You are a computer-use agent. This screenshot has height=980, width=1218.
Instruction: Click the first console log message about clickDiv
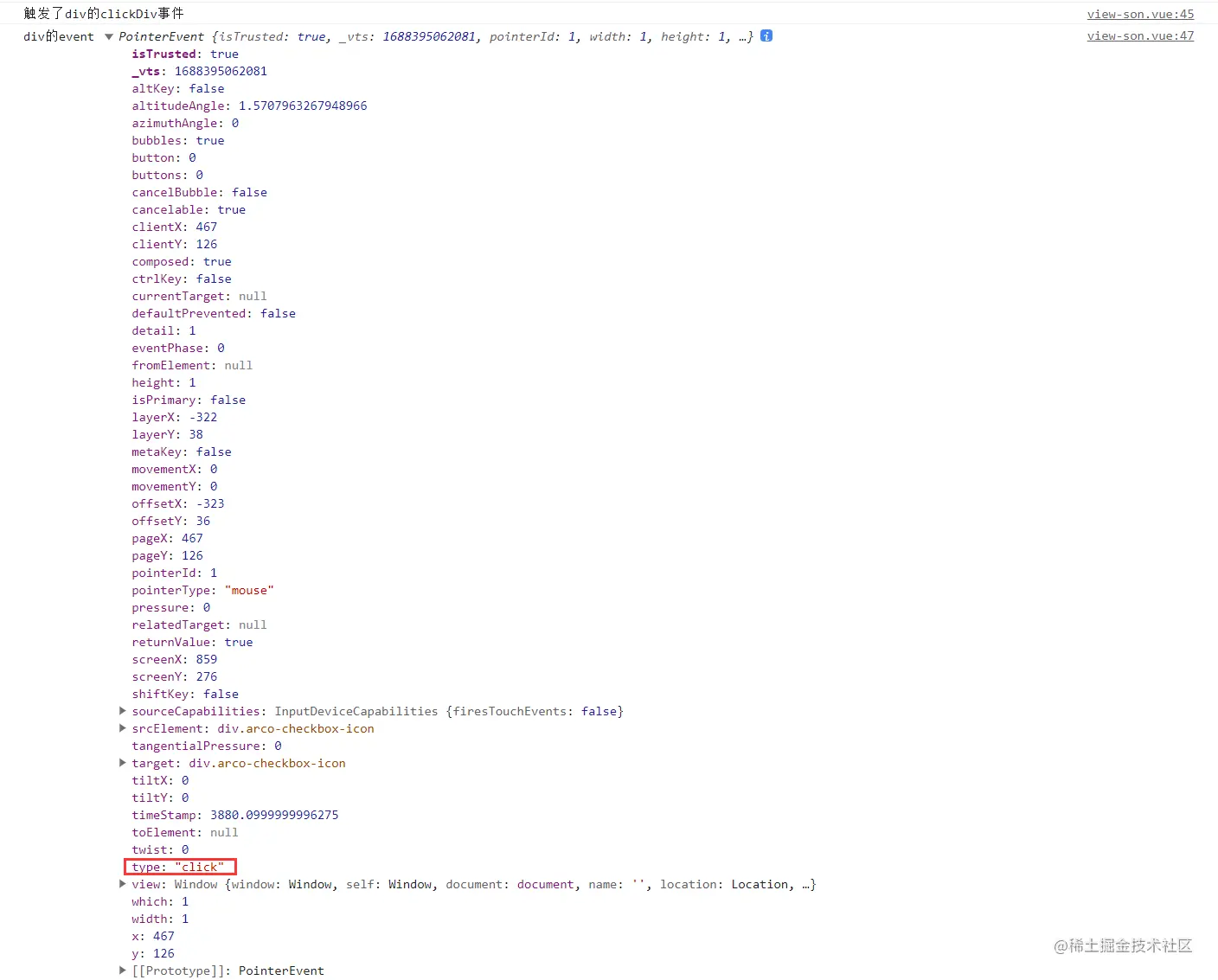[104, 14]
